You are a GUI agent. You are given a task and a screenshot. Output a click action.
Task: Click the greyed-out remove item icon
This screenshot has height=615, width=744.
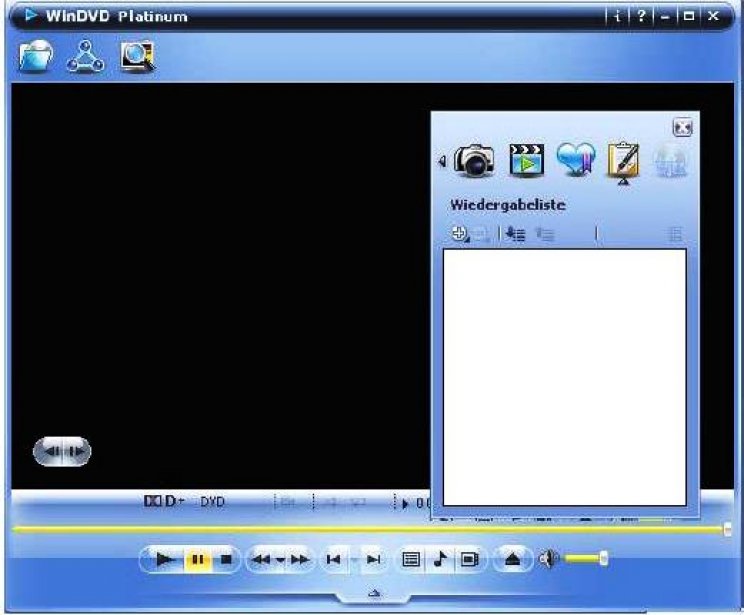point(481,234)
